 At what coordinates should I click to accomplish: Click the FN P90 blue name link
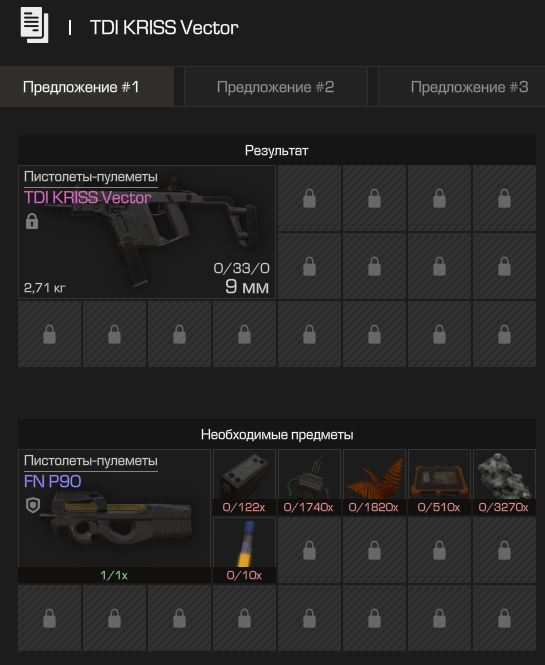coord(53,481)
